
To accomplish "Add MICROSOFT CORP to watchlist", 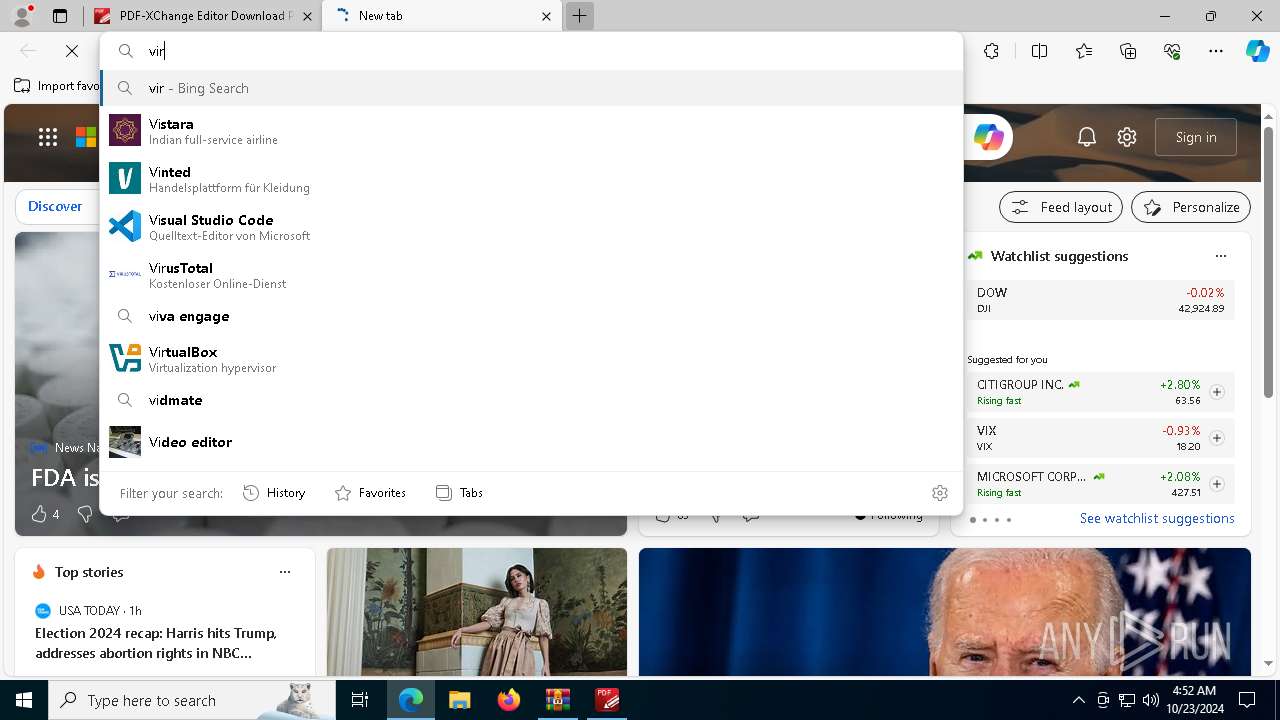I will pos(1217,484).
